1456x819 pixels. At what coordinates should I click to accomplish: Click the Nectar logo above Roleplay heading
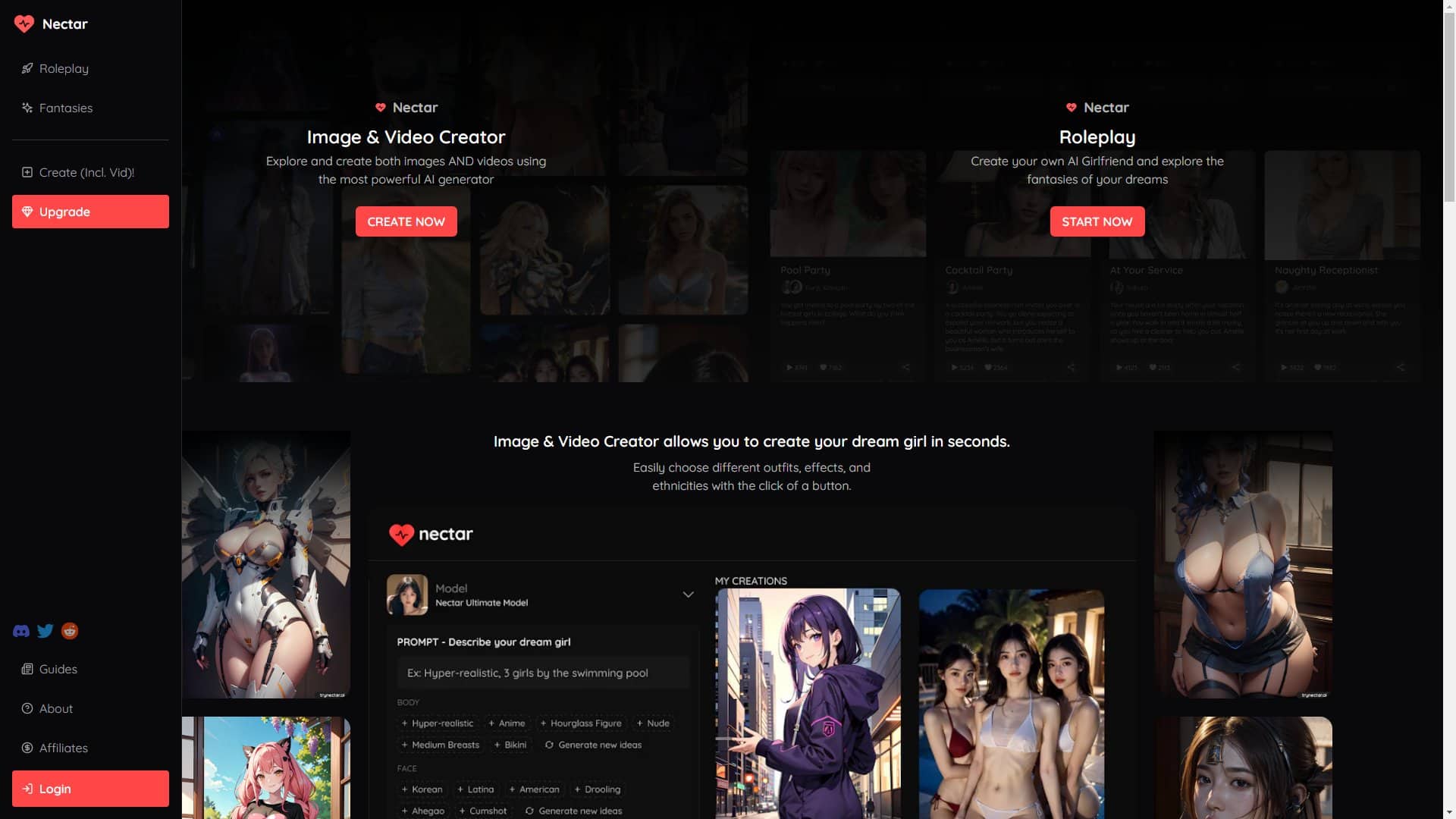click(1097, 108)
